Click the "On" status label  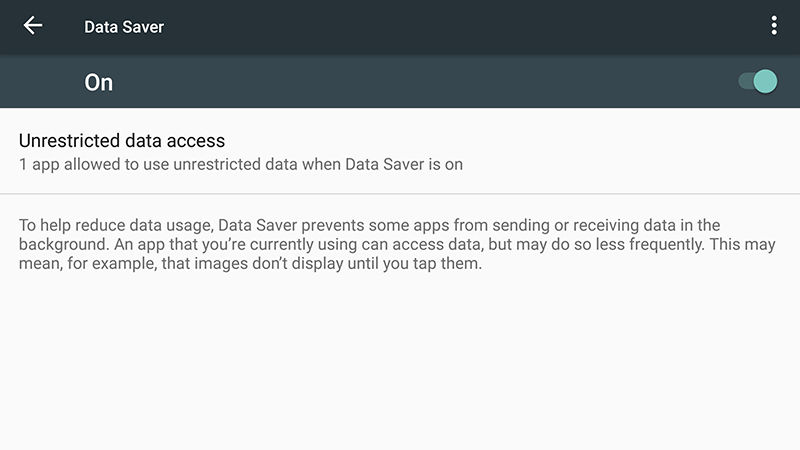pyautogui.click(x=99, y=82)
